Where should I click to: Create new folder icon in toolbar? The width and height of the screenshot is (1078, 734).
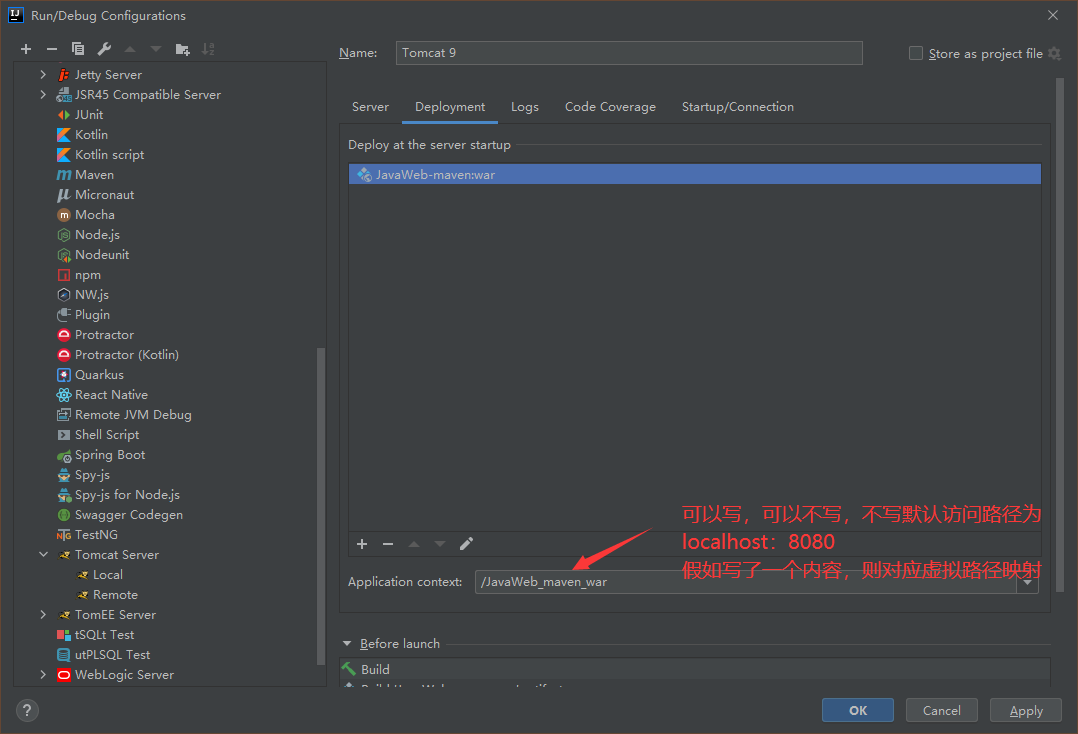coord(182,49)
